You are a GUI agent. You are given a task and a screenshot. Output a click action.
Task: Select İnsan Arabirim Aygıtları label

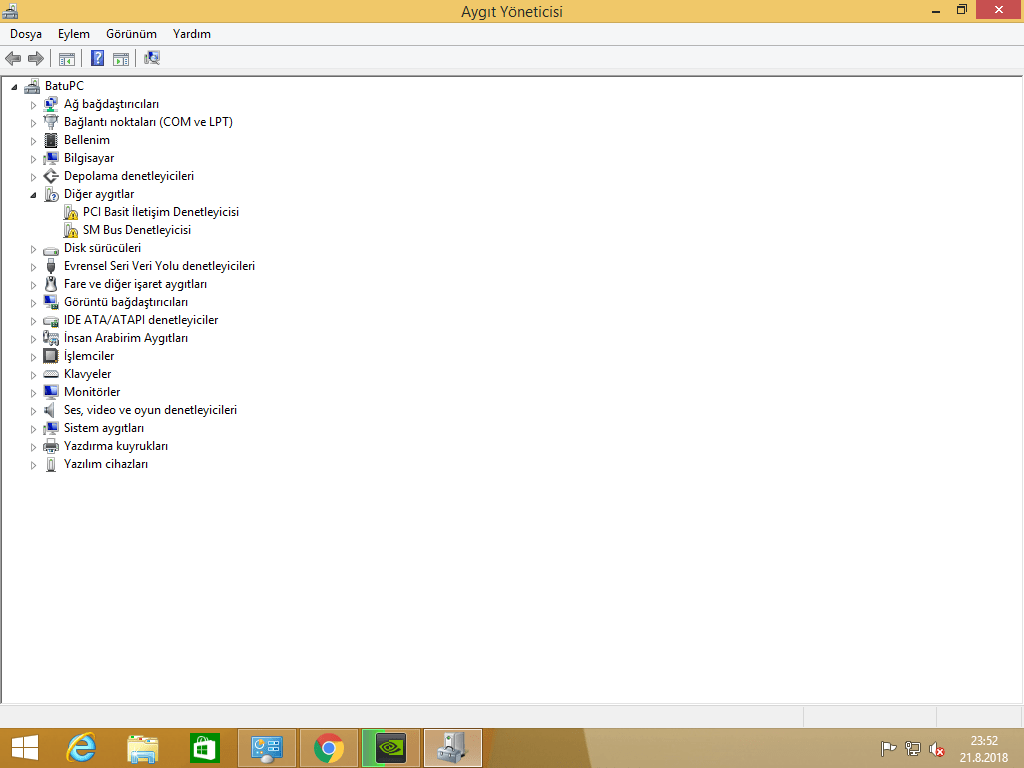[126, 338]
